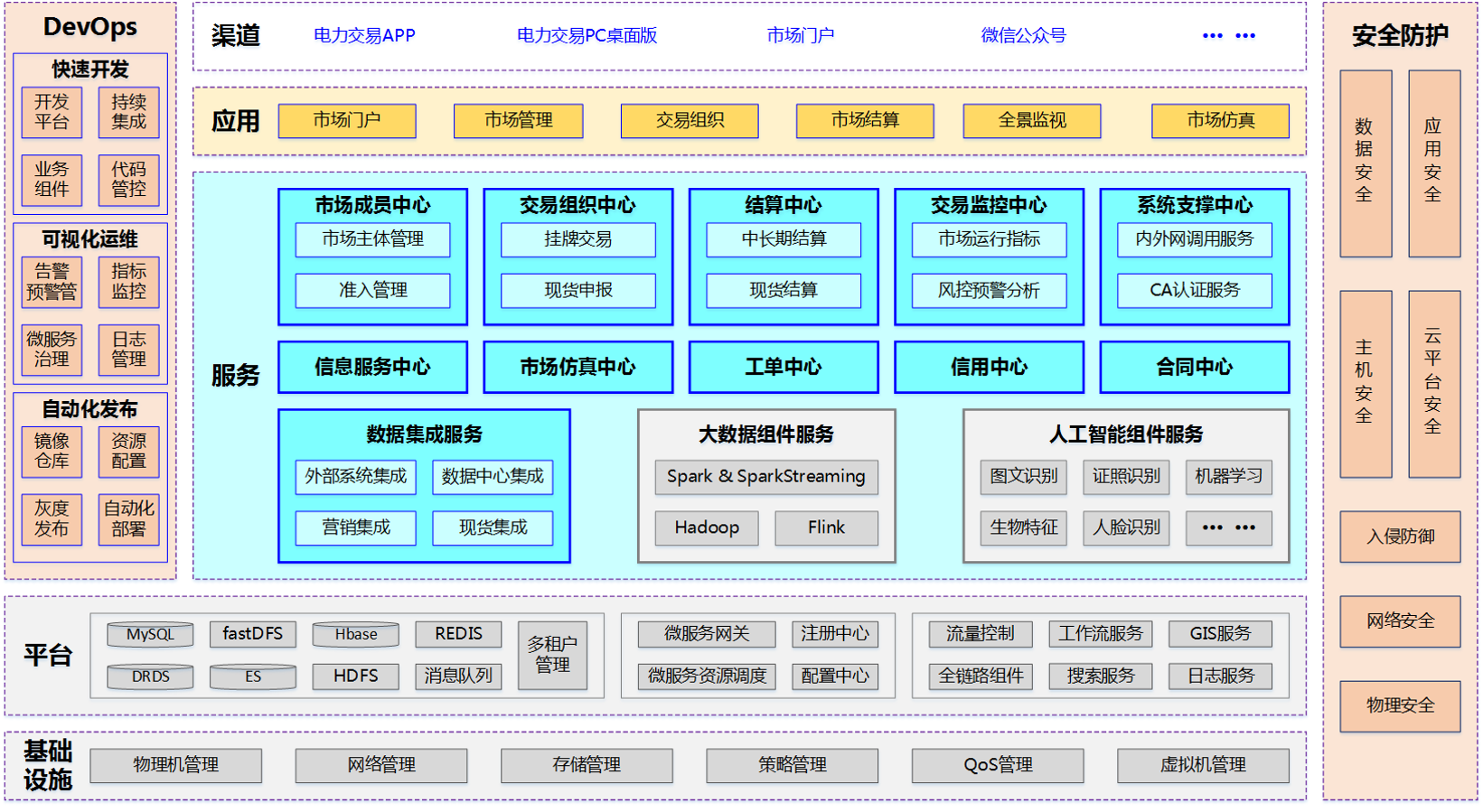1483x812 pixels.
Task: Select the Hbase database cylinder
Action: click(355, 634)
